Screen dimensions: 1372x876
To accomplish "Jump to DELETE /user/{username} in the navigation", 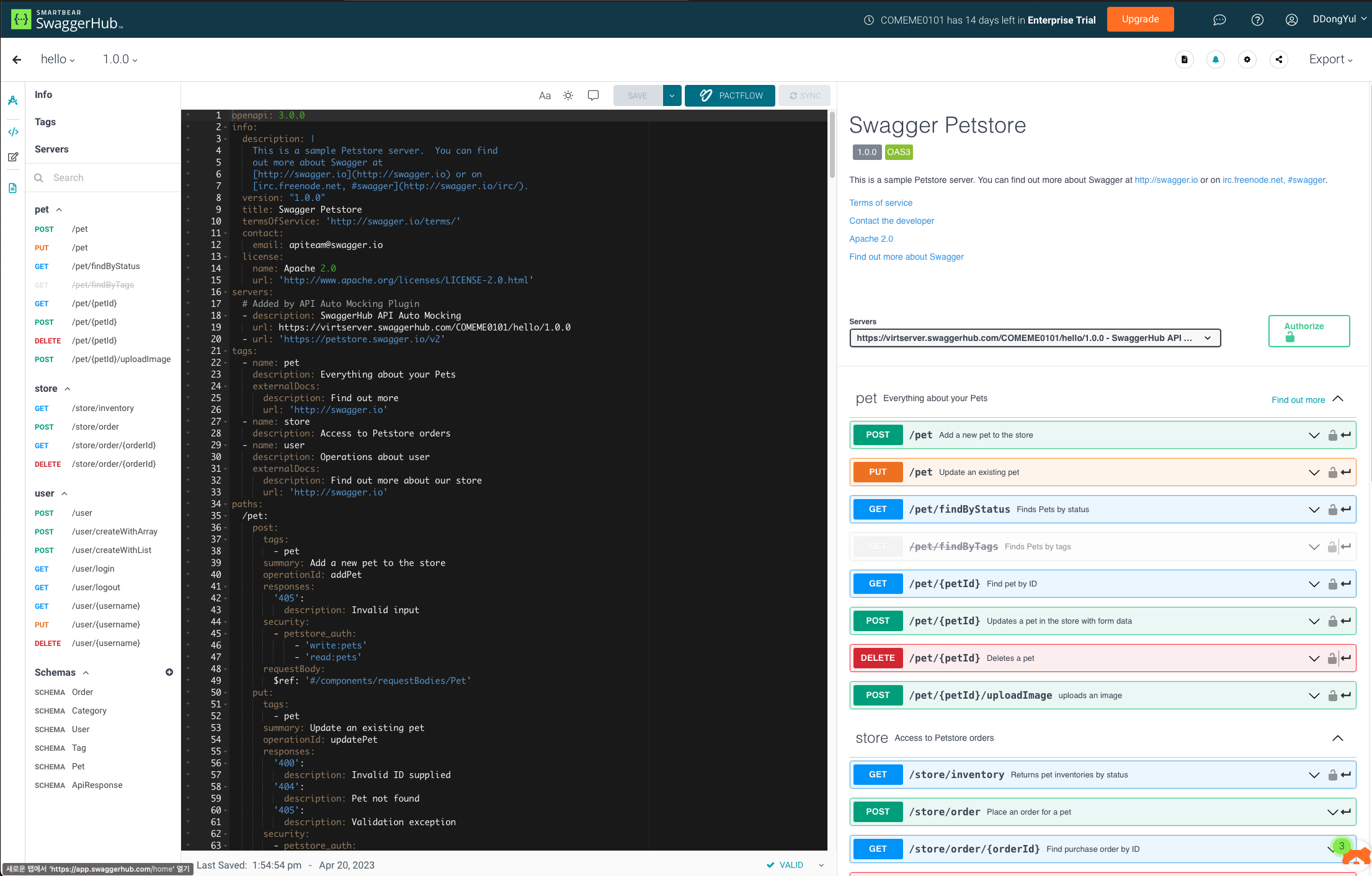I will click(87, 644).
